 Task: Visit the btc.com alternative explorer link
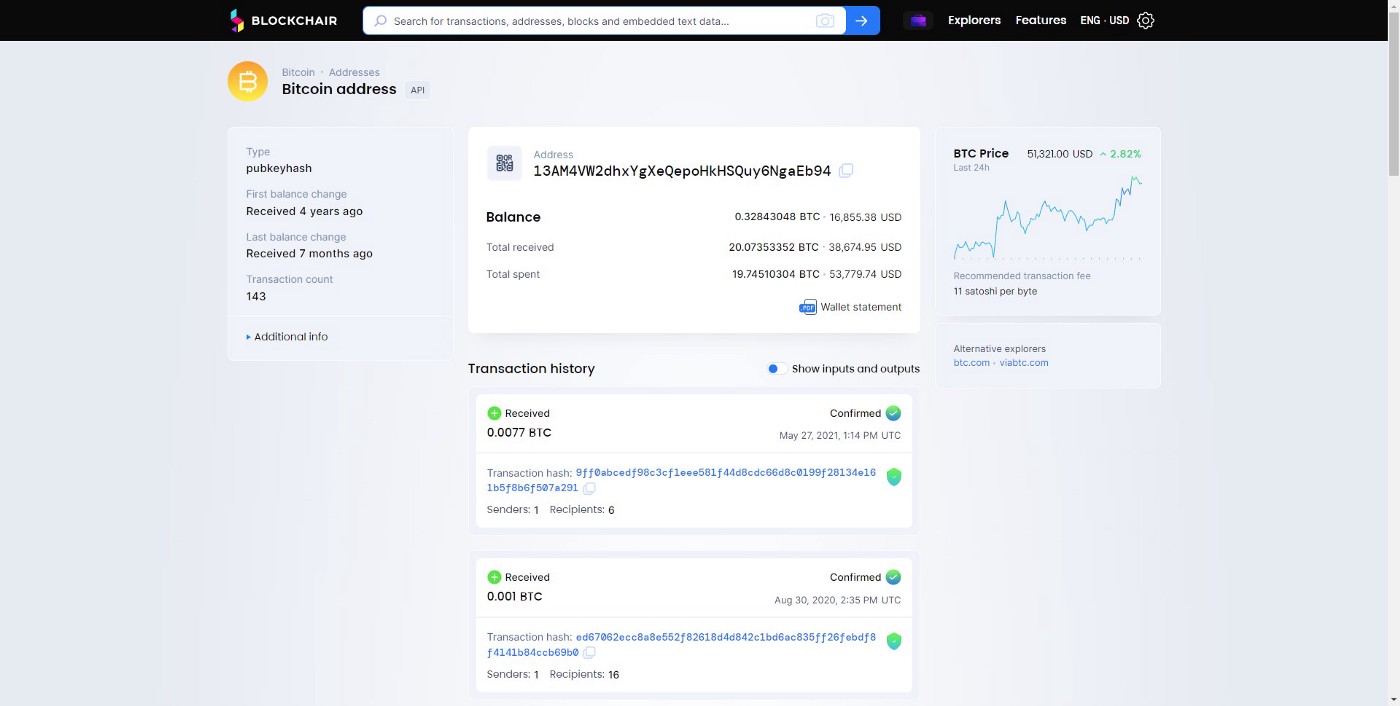pyautogui.click(x=970, y=362)
